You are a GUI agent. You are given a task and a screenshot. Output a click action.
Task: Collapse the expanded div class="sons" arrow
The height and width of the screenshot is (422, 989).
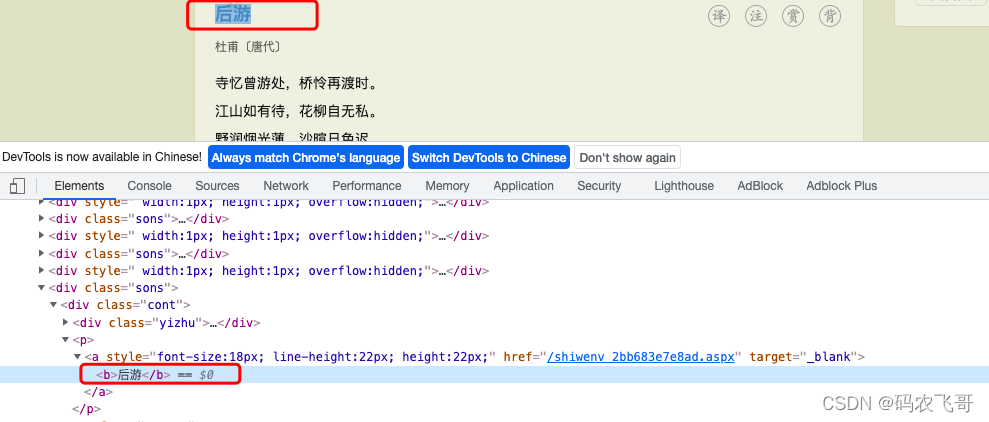click(x=42, y=288)
